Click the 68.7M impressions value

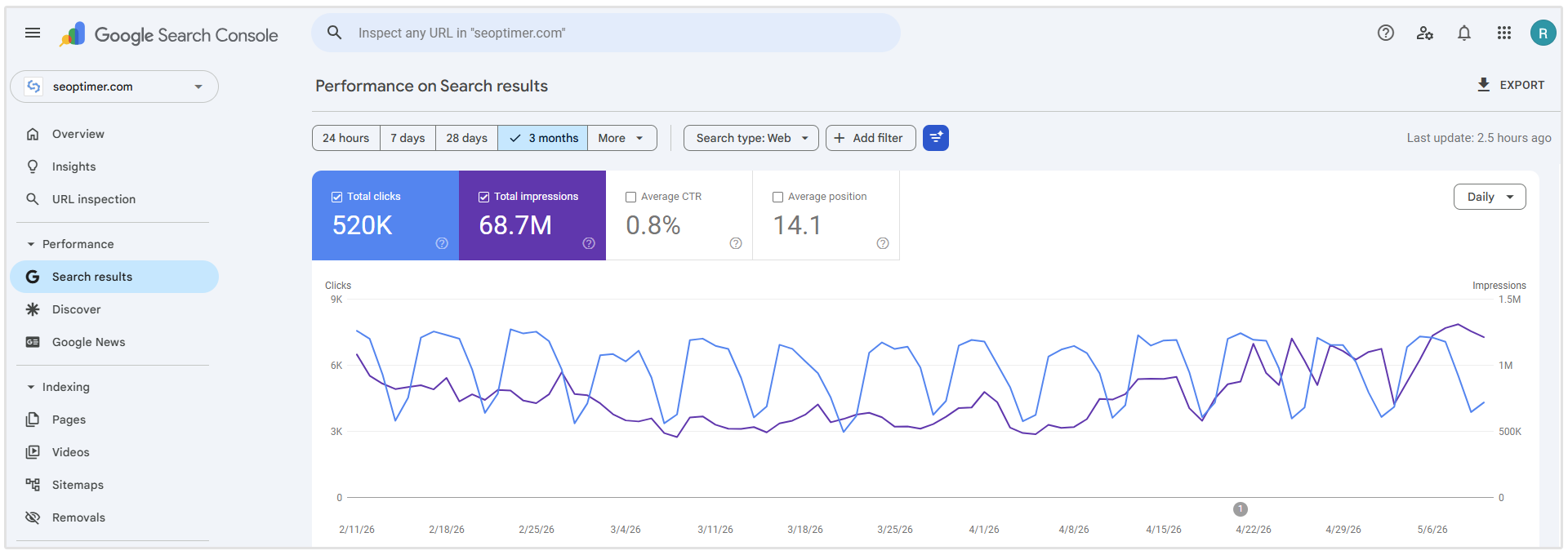tap(515, 225)
